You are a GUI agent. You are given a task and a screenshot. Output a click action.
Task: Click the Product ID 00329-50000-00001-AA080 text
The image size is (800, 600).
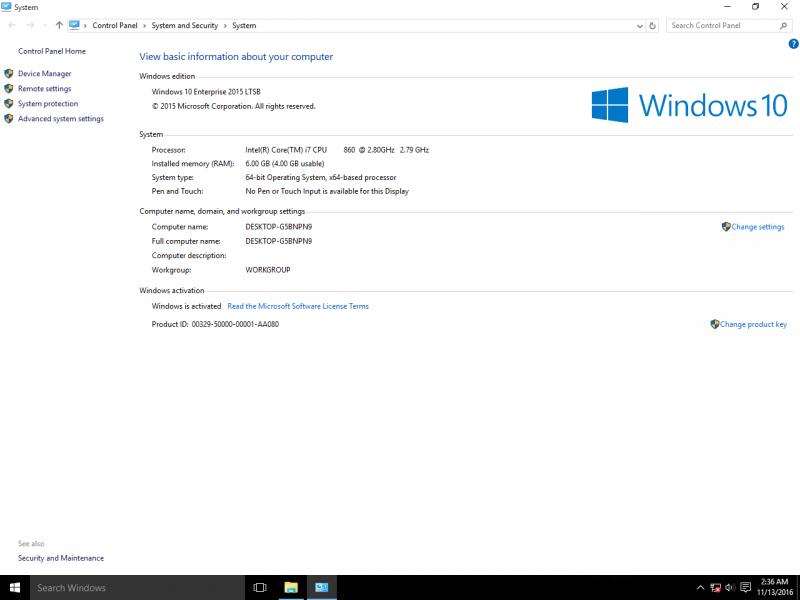215,324
